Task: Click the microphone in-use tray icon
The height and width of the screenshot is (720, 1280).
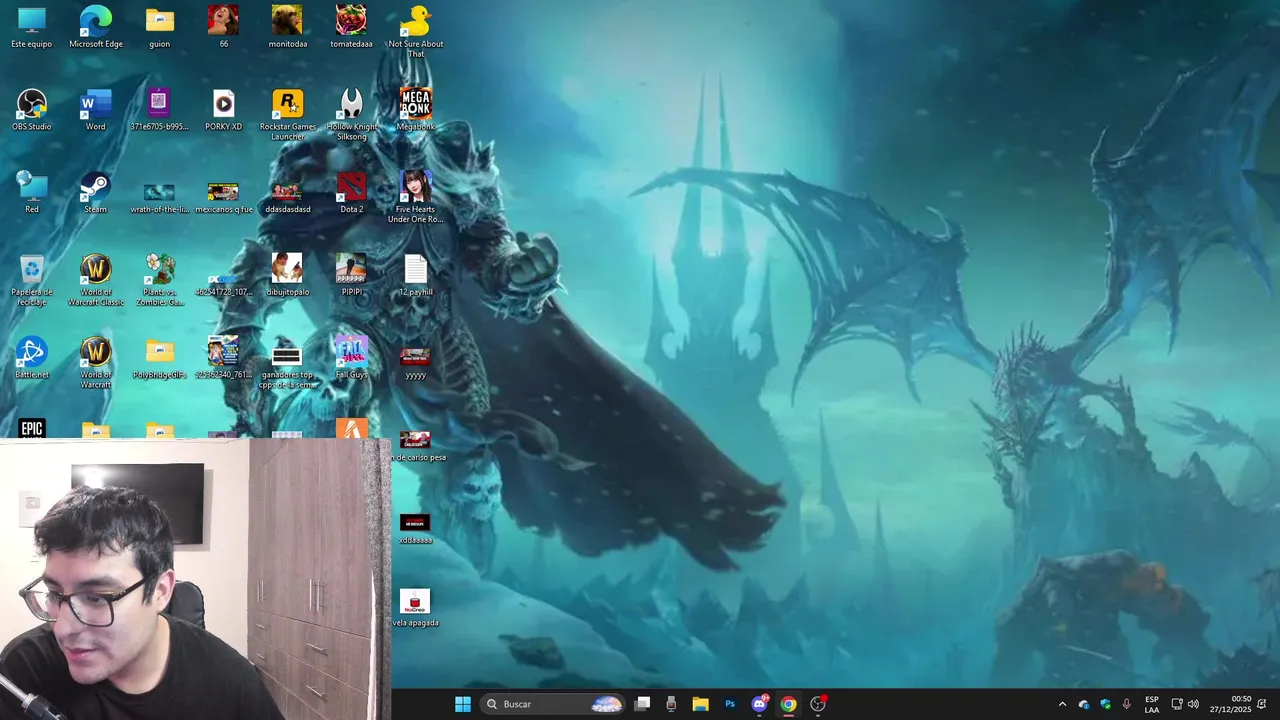Action: point(1126,704)
